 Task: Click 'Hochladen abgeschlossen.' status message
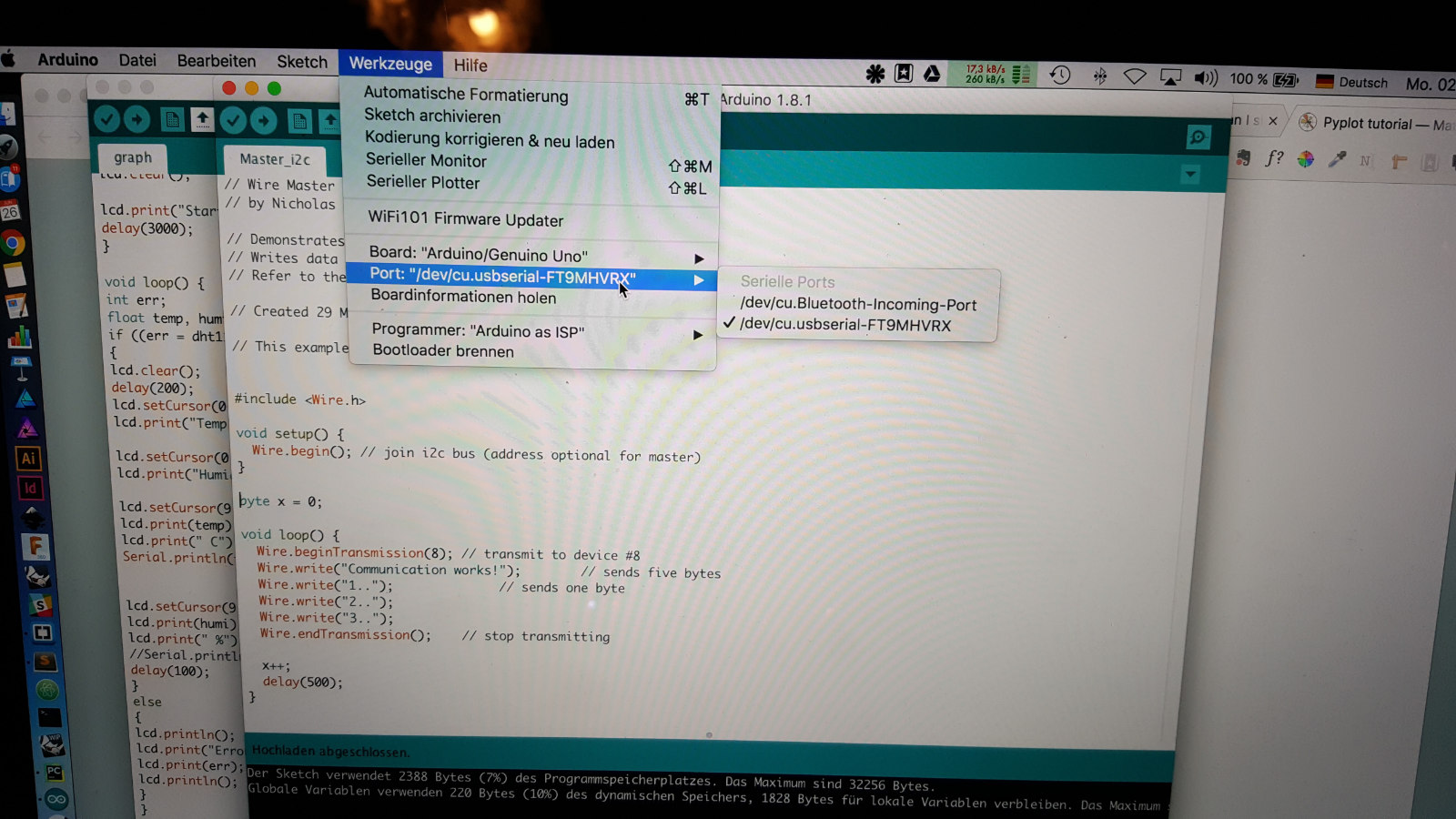pos(330,752)
